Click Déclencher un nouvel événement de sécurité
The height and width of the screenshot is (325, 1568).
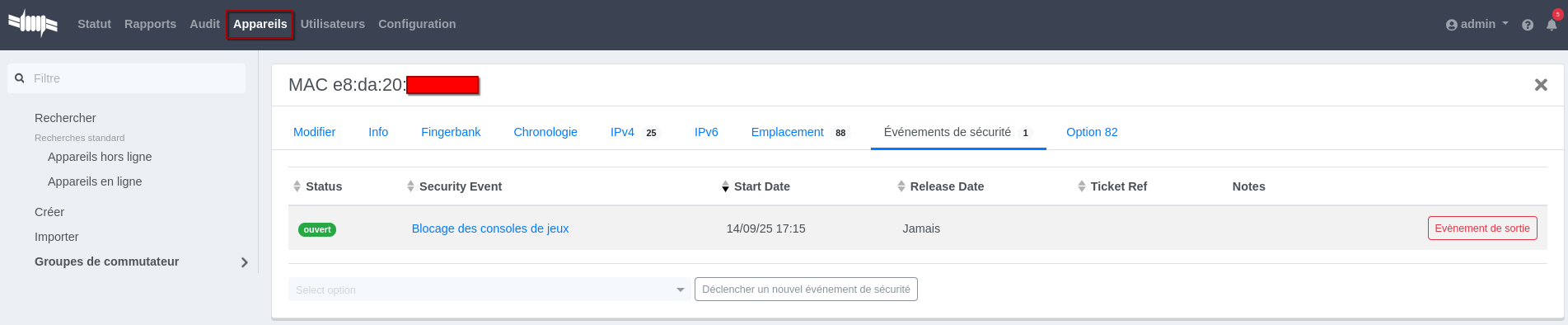806,290
